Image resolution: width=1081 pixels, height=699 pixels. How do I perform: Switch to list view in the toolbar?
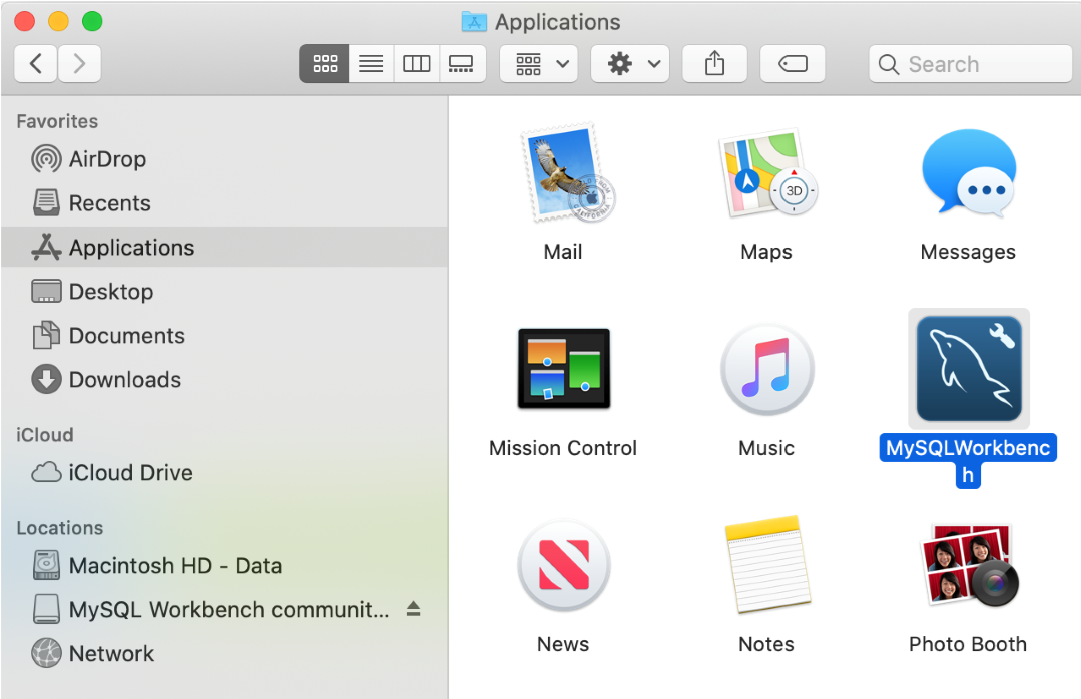click(x=370, y=63)
